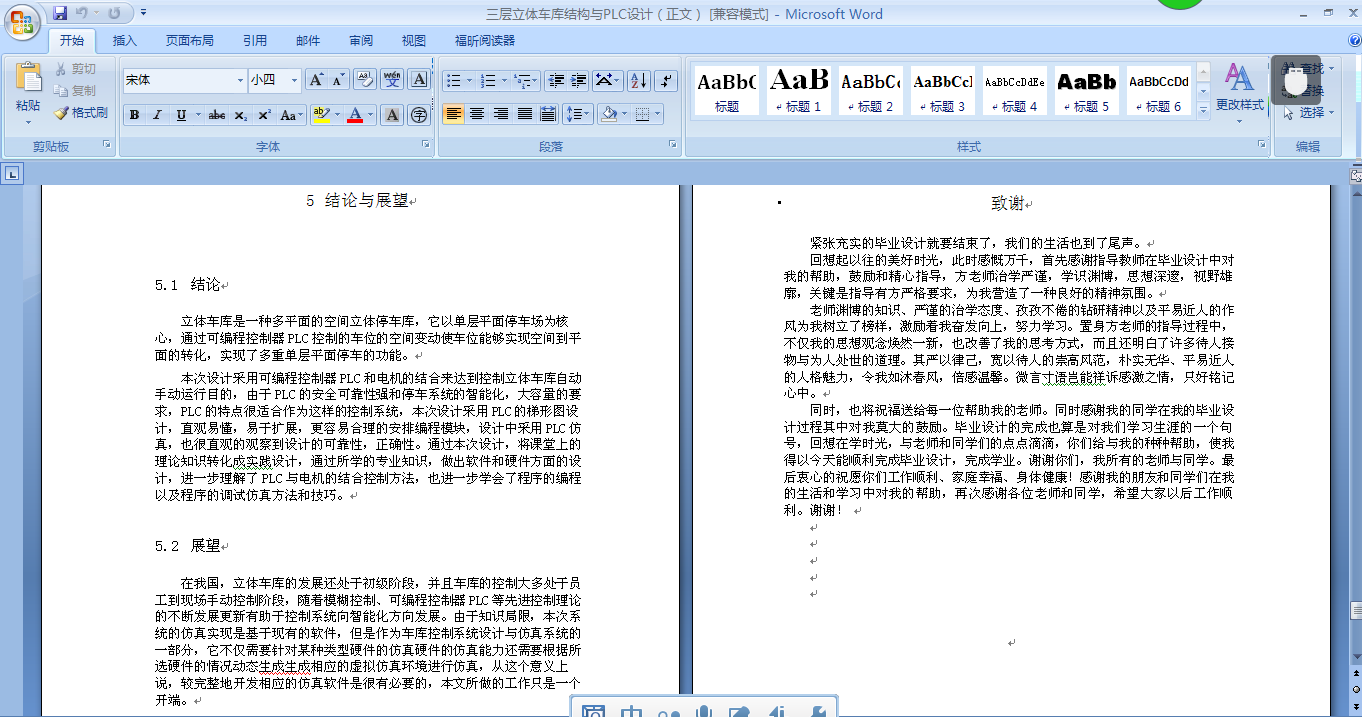Clear formatting with the eraser icon
This screenshot has height=717, width=1362.
364,80
